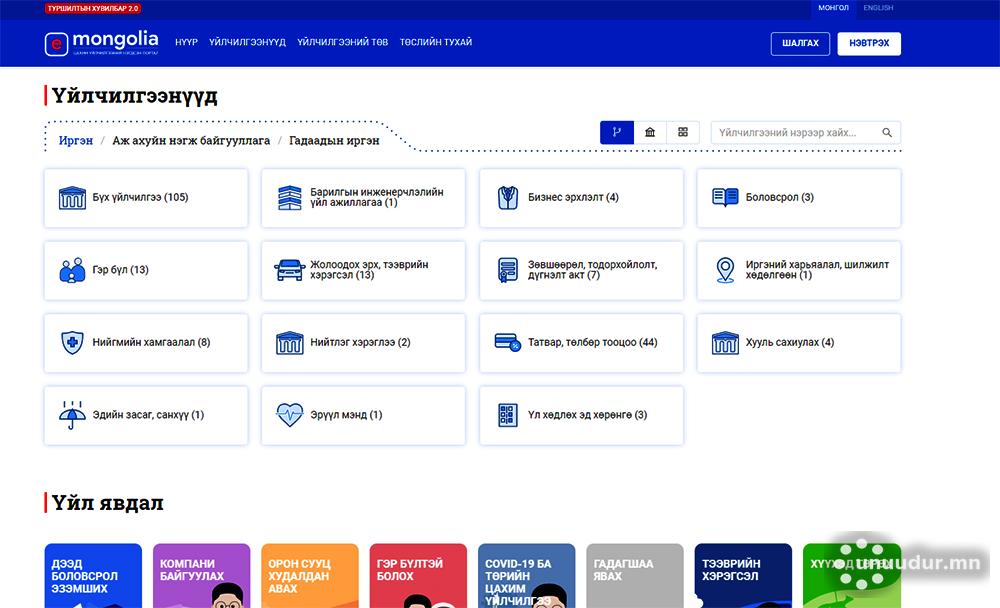
Task: Select the Аж ахуйн нэгж байгууллага tab
Action: click(x=191, y=141)
